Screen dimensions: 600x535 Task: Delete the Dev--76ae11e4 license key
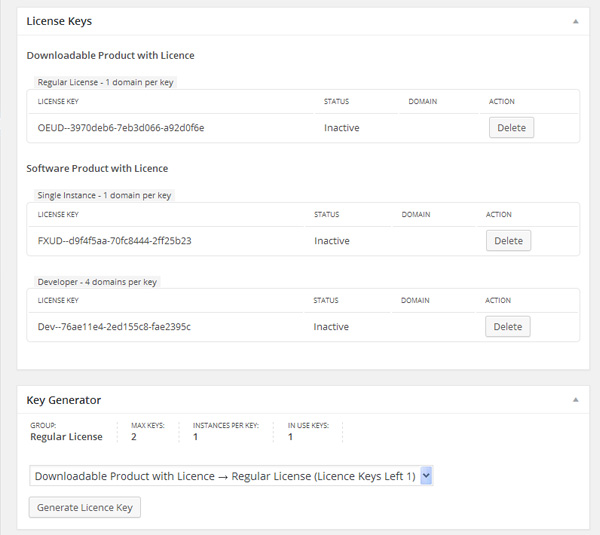(507, 326)
